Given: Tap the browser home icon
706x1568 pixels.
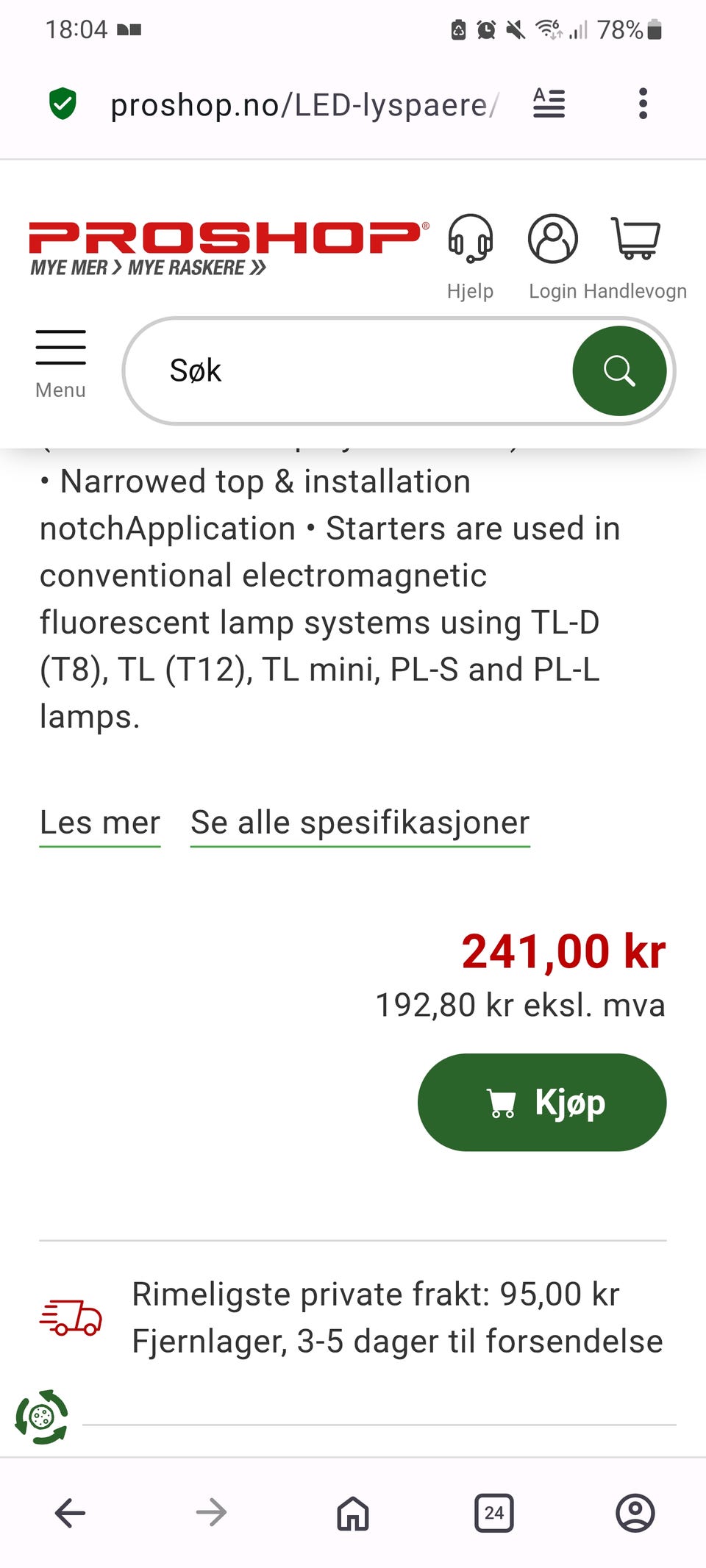Looking at the screenshot, I should (353, 1513).
